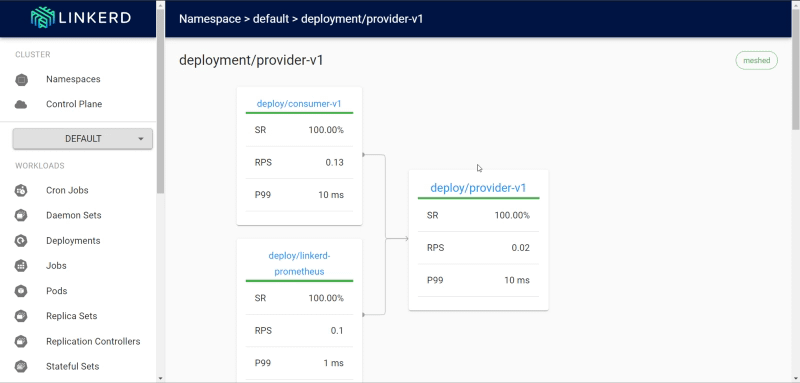The width and height of the screenshot is (800, 383).
Task: Click linkerd-prometheus SR value 100.00%
Action: 326,298
